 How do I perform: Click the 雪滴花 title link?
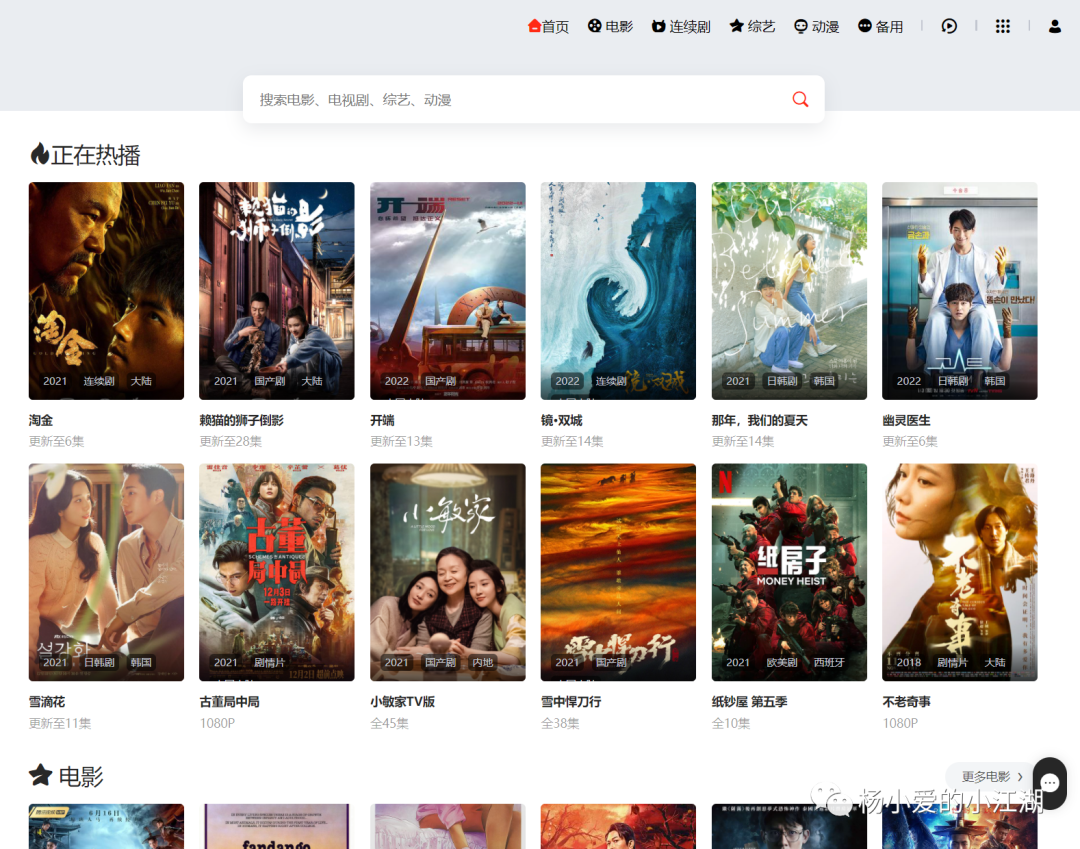tap(47, 702)
